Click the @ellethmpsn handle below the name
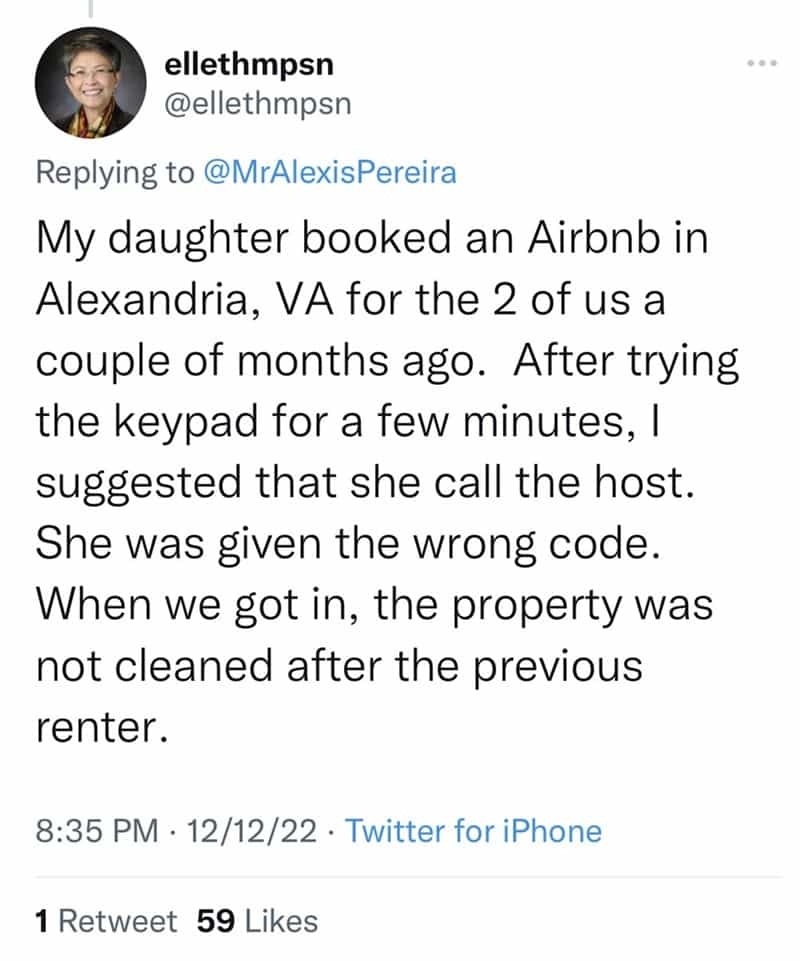 coord(257,103)
